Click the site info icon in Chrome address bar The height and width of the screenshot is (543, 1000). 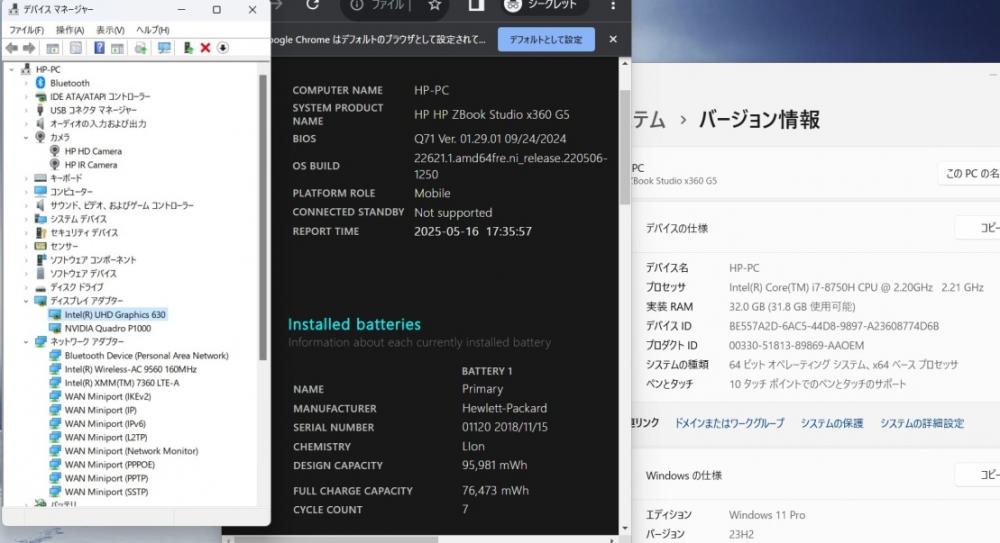(x=357, y=5)
